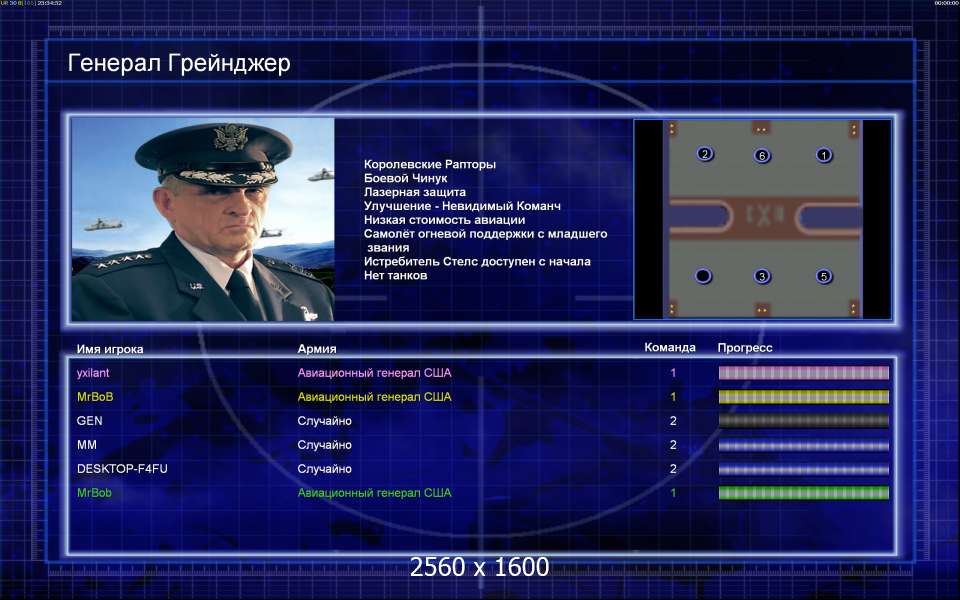Click team number 1 in yxilant row
Screen dimensions: 960x600
pos(673,373)
